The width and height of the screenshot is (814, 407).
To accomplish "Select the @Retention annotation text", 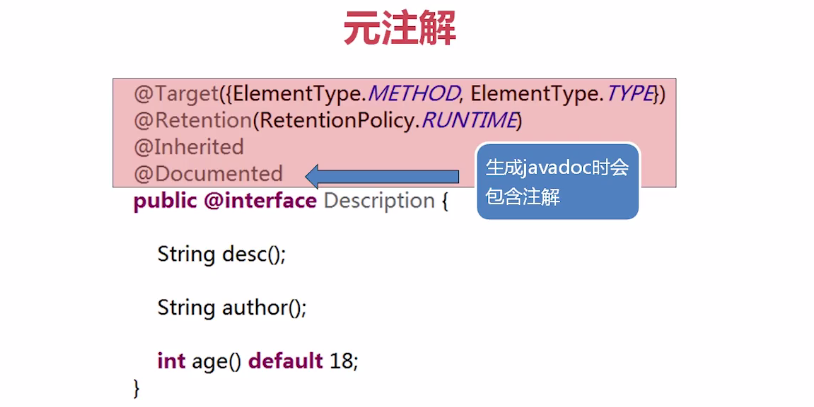I will (193, 120).
